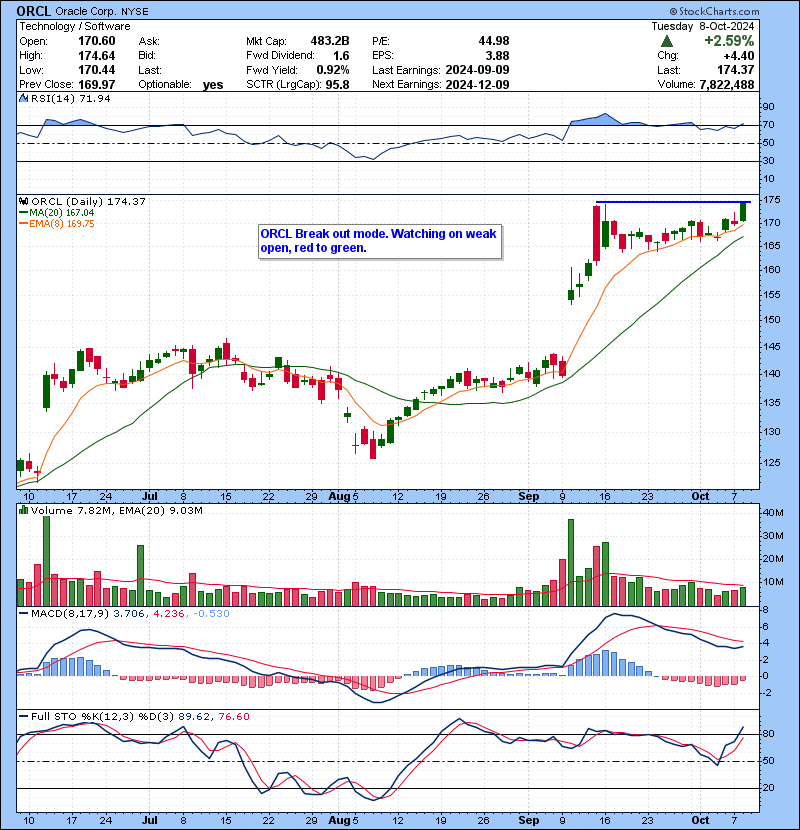Click the Last 174.37 value at right

pos(735,70)
